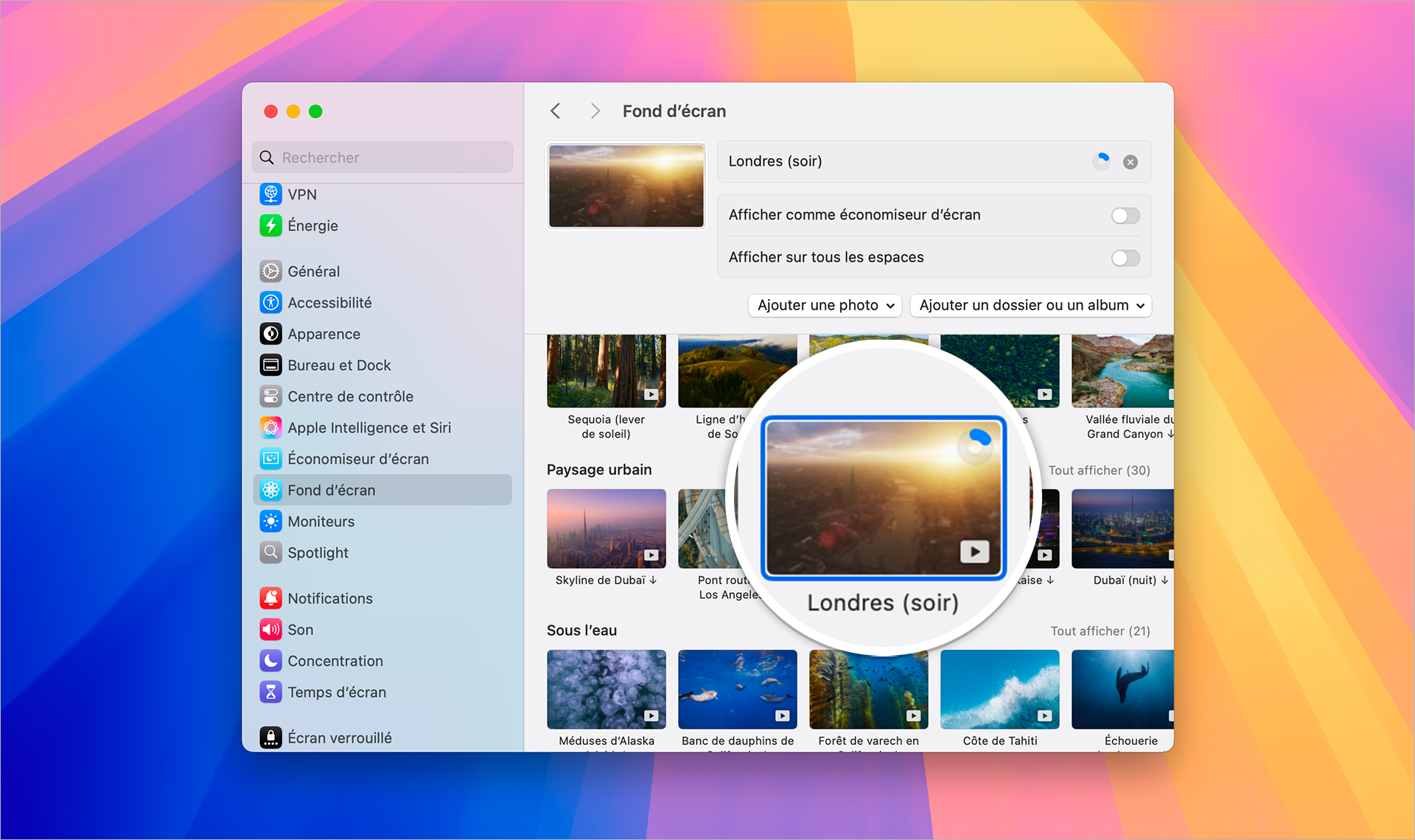Open the Moniteurs settings icon
Image resolution: width=1415 pixels, height=840 pixels.
tap(271, 521)
